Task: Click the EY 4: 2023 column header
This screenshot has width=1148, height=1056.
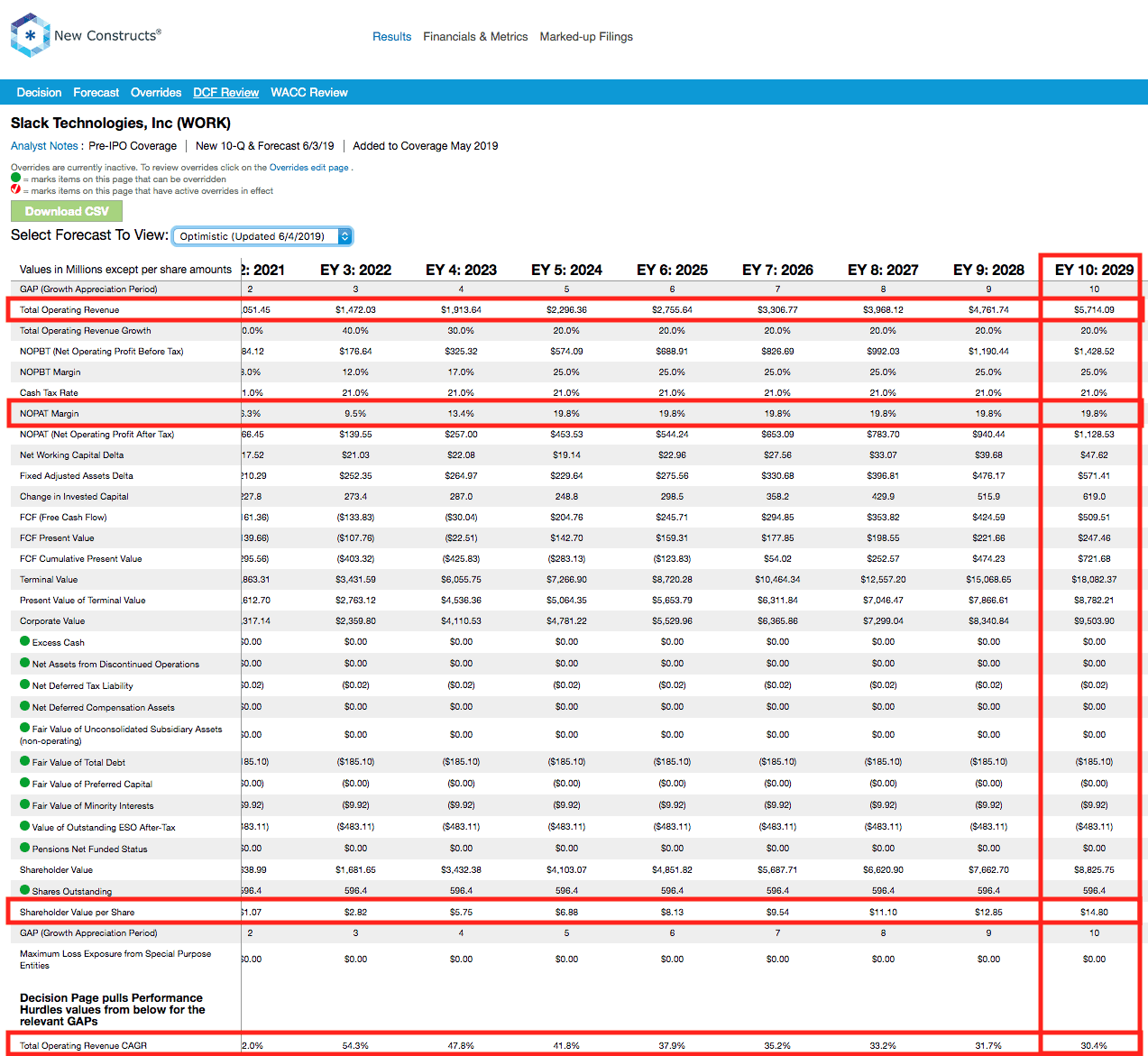Action: click(x=461, y=270)
